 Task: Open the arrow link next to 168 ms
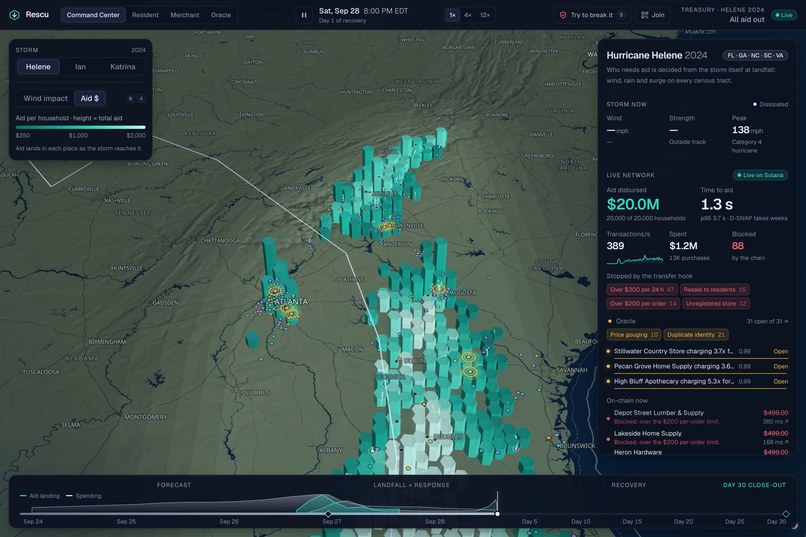coord(786,442)
